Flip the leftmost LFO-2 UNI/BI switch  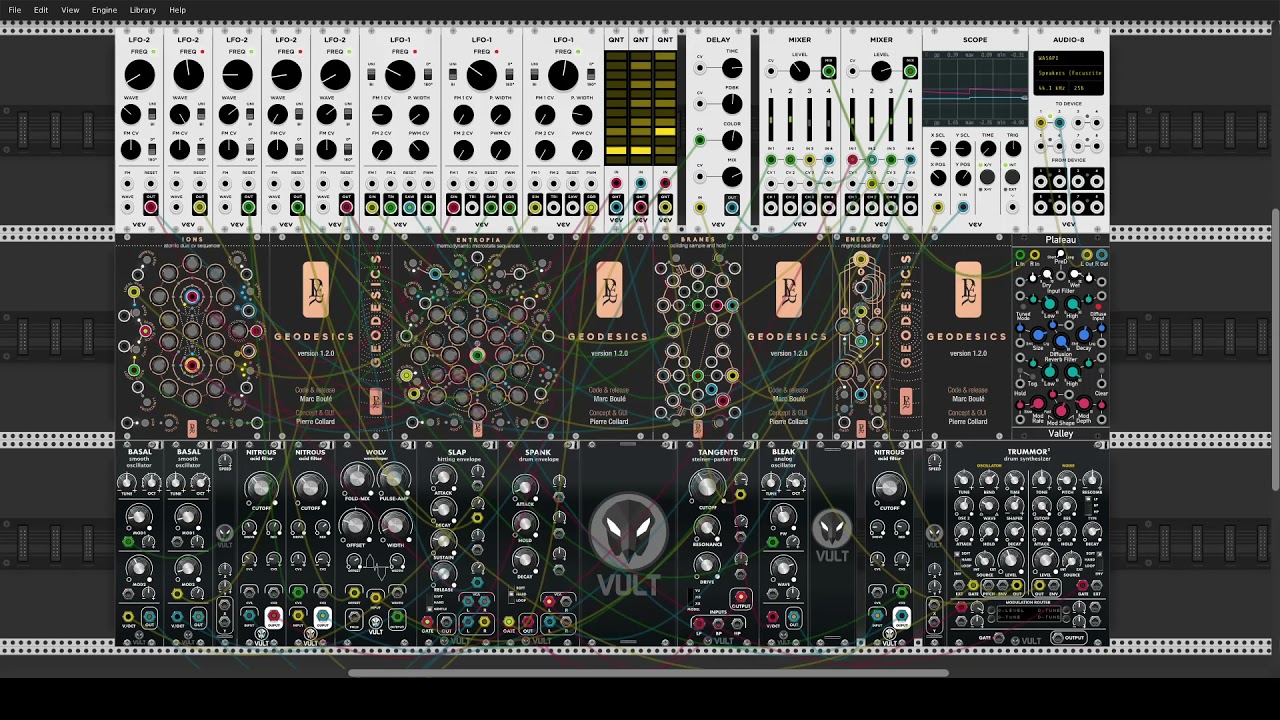[x=152, y=115]
